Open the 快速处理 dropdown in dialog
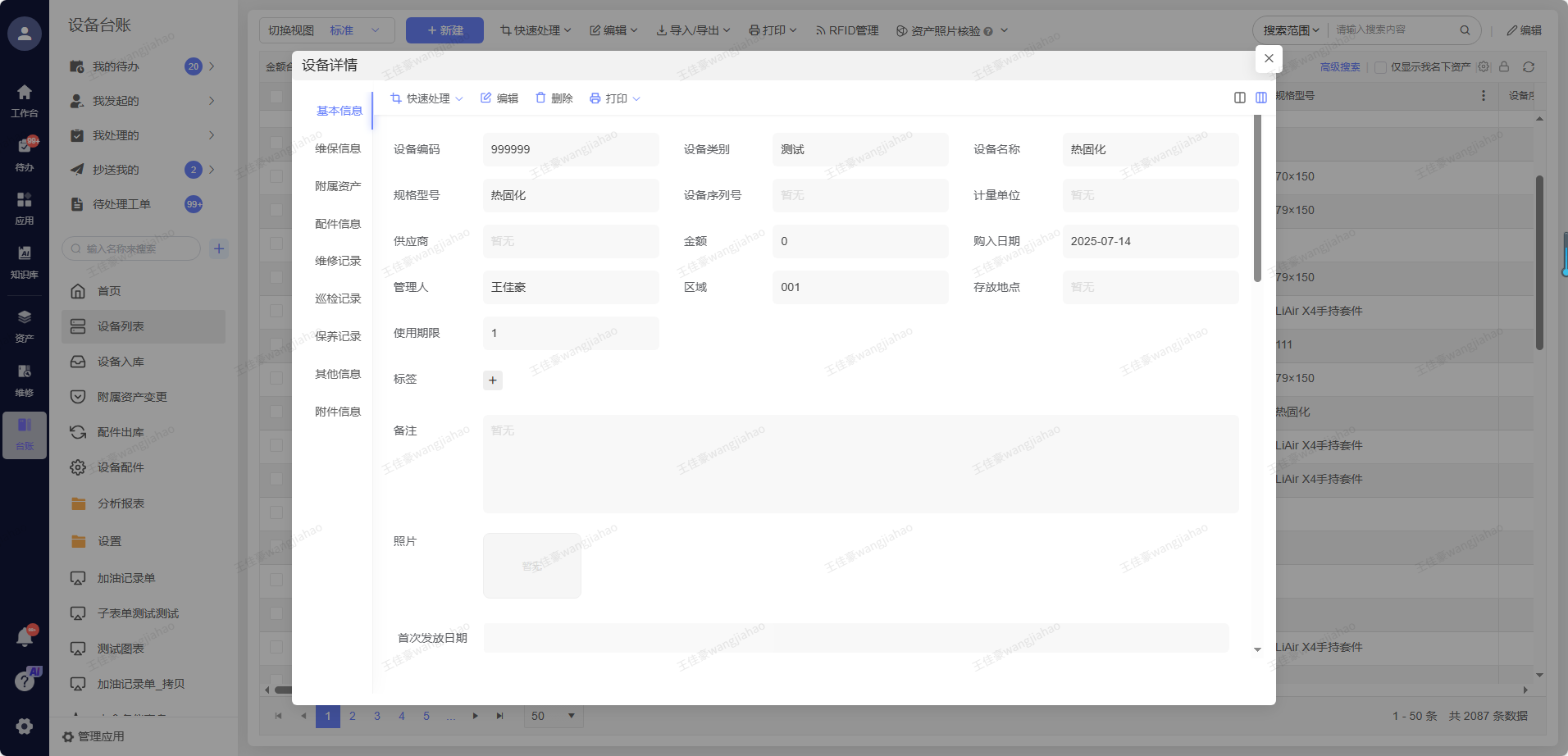Viewport: 1568px width, 756px height. point(426,98)
